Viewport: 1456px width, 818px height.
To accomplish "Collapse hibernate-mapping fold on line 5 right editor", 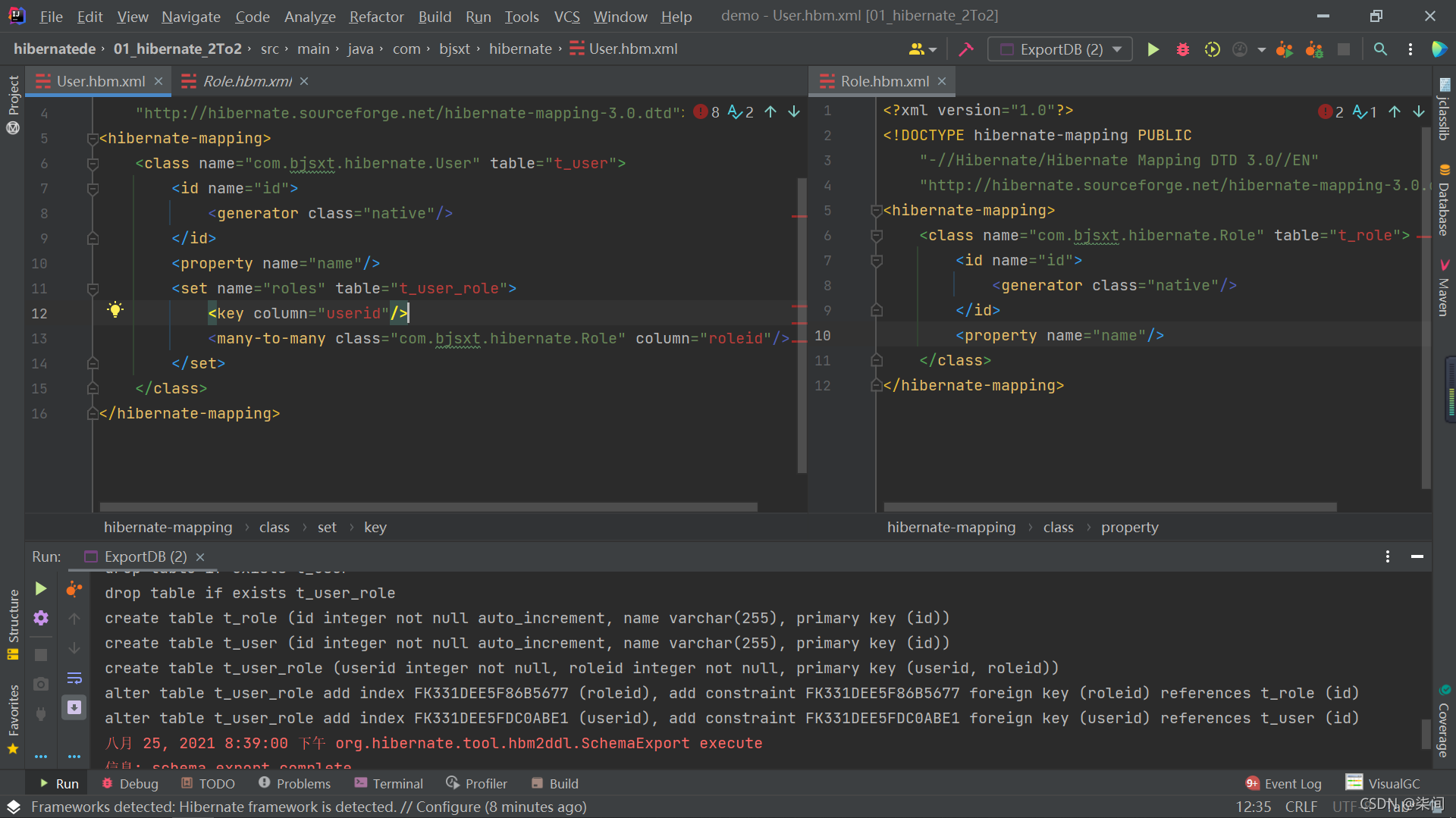I will [x=877, y=211].
